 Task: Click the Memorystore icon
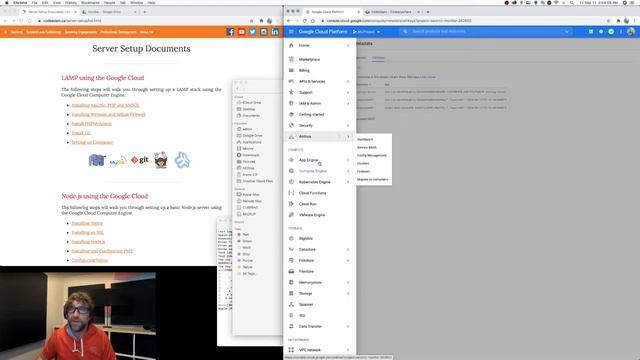tap(291, 282)
